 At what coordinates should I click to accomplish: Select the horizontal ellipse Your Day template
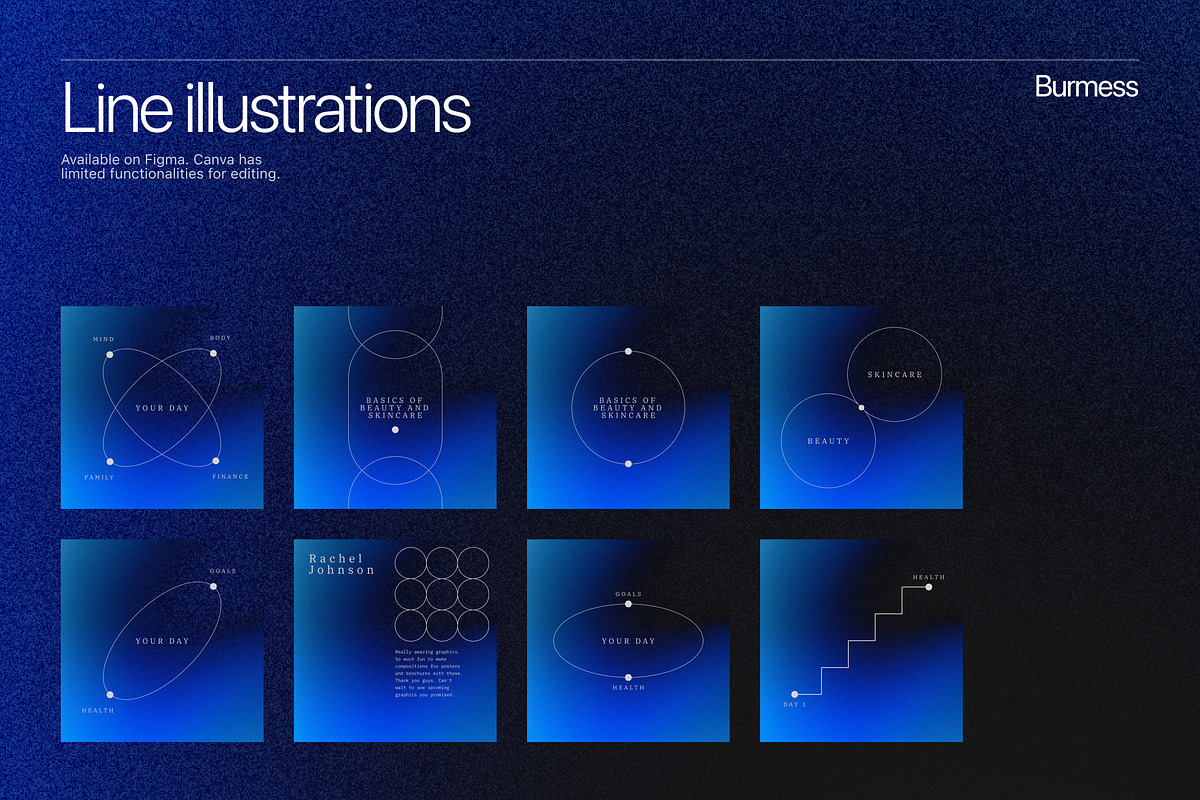(x=628, y=641)
